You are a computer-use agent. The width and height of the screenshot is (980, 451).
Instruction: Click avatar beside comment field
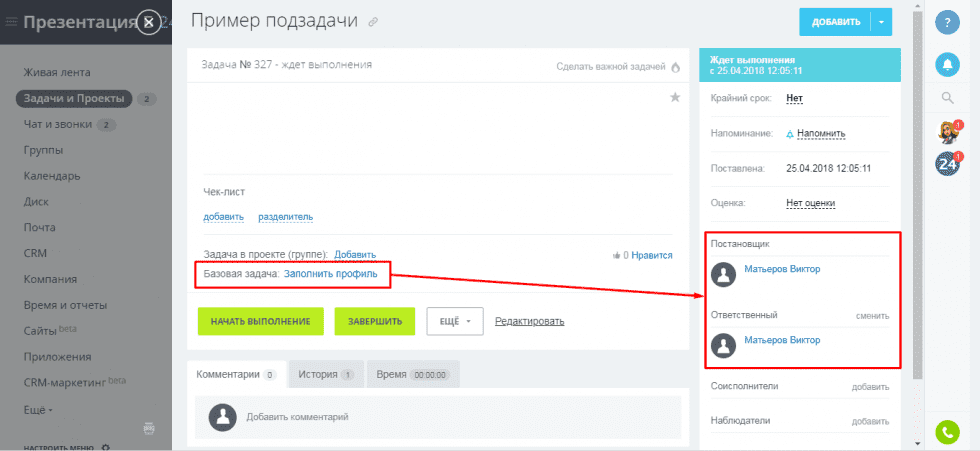(222, 417)
